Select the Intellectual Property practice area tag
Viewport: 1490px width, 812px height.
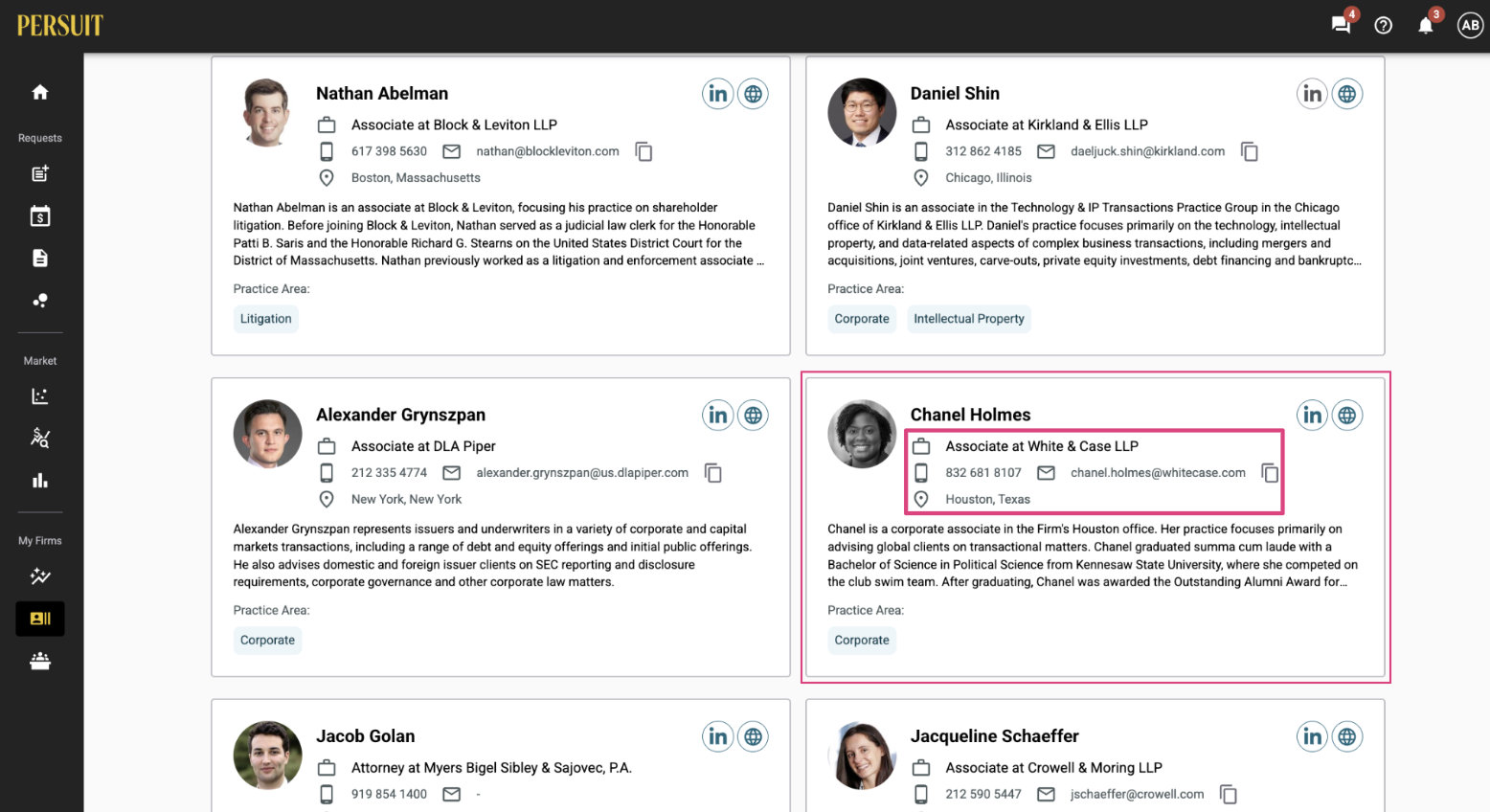(969, 319)
